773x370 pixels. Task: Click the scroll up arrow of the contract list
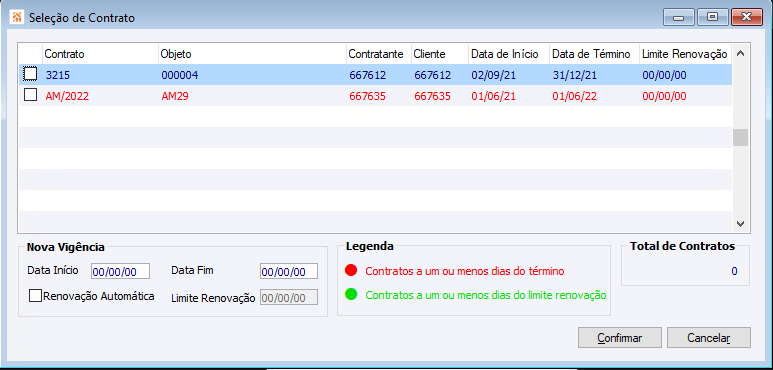point(740,54)
